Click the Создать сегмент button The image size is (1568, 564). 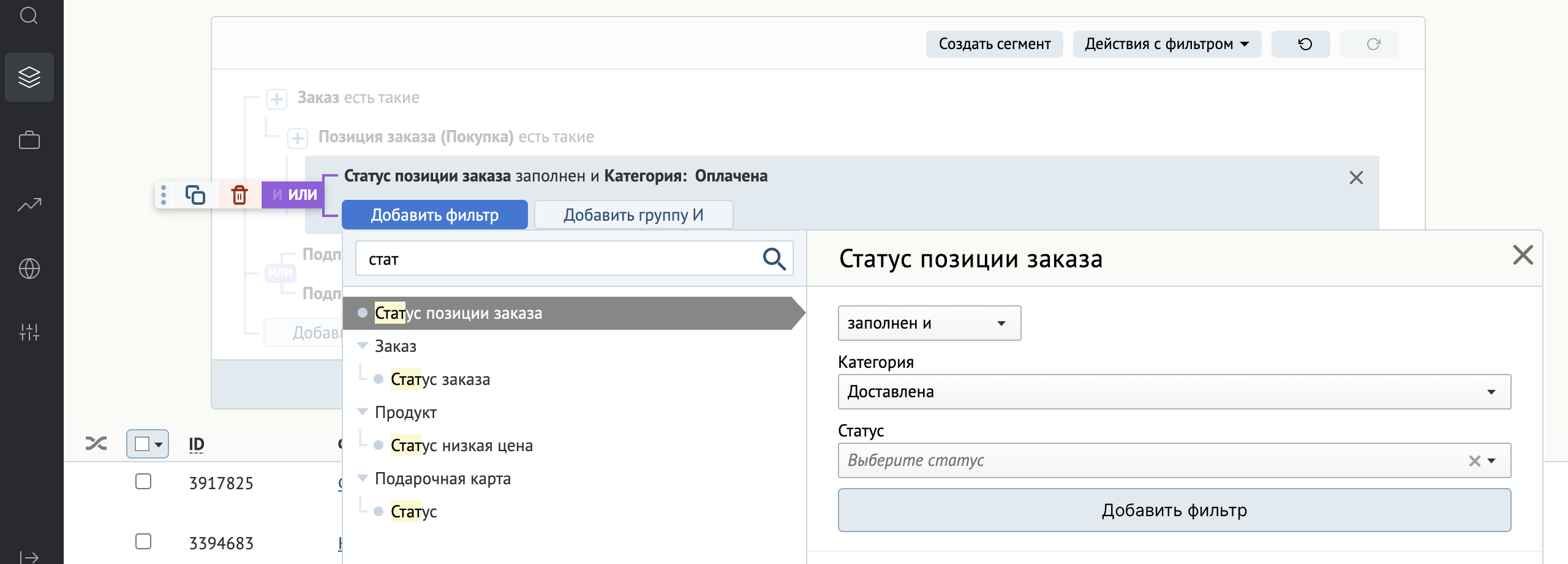pos(995,44)
